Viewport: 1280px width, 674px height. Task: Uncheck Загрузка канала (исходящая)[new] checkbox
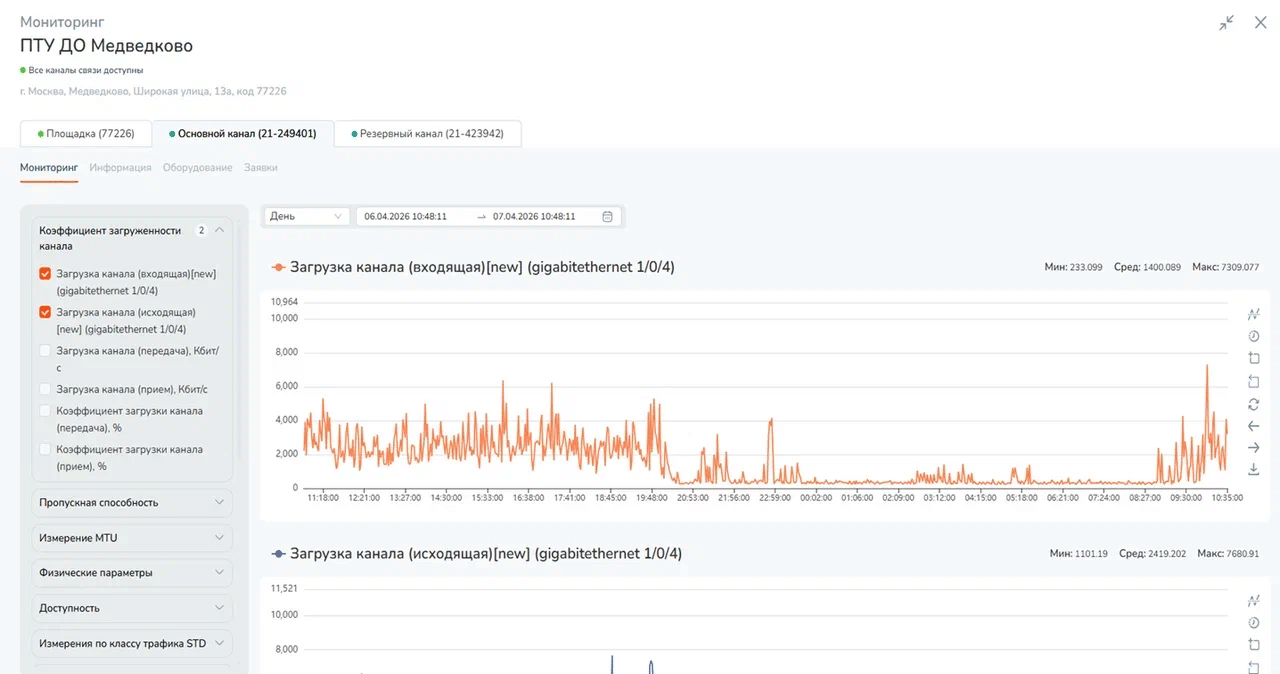(45, 312)
